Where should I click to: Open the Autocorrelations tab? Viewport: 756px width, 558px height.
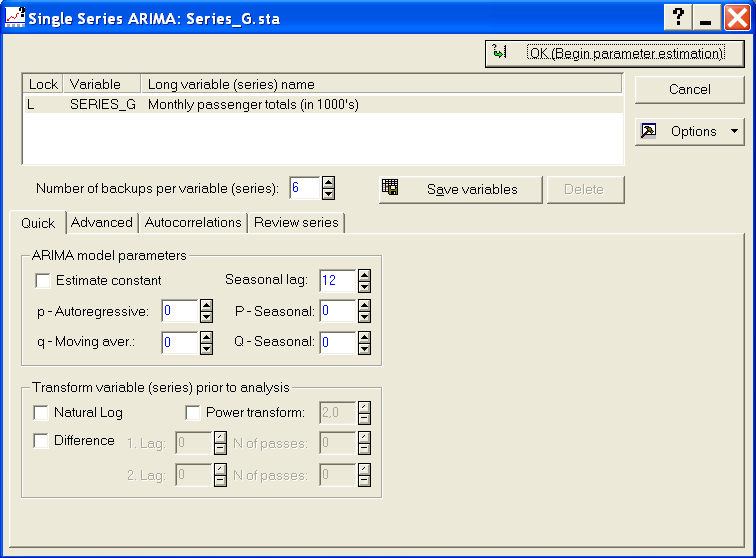pyautogui.click(x=193, y=222)
